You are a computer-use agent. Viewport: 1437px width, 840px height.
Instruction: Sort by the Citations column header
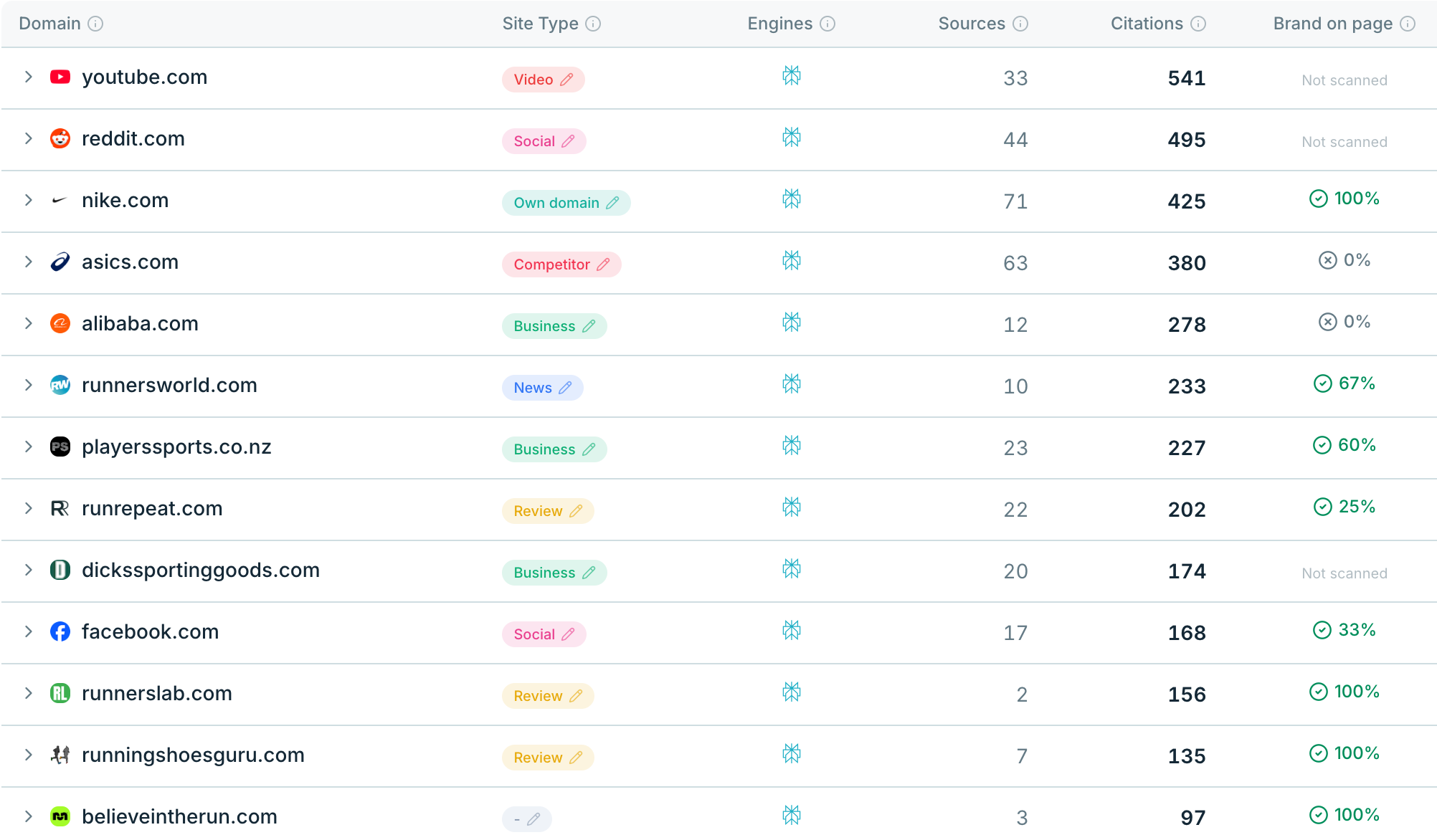[1147, 24]
